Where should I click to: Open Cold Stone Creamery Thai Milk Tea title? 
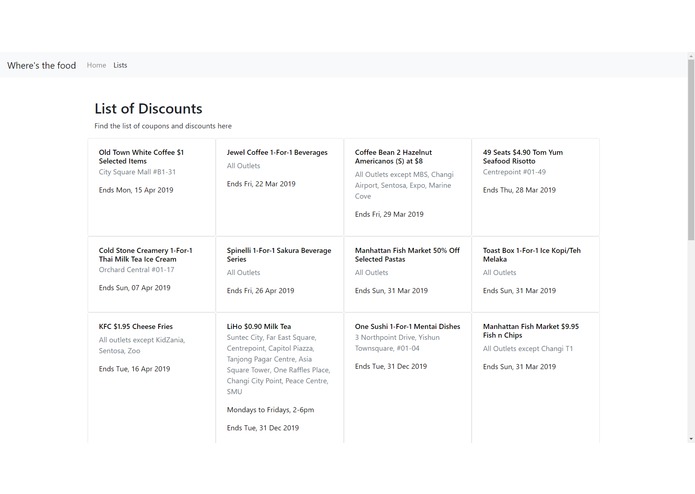145,255
